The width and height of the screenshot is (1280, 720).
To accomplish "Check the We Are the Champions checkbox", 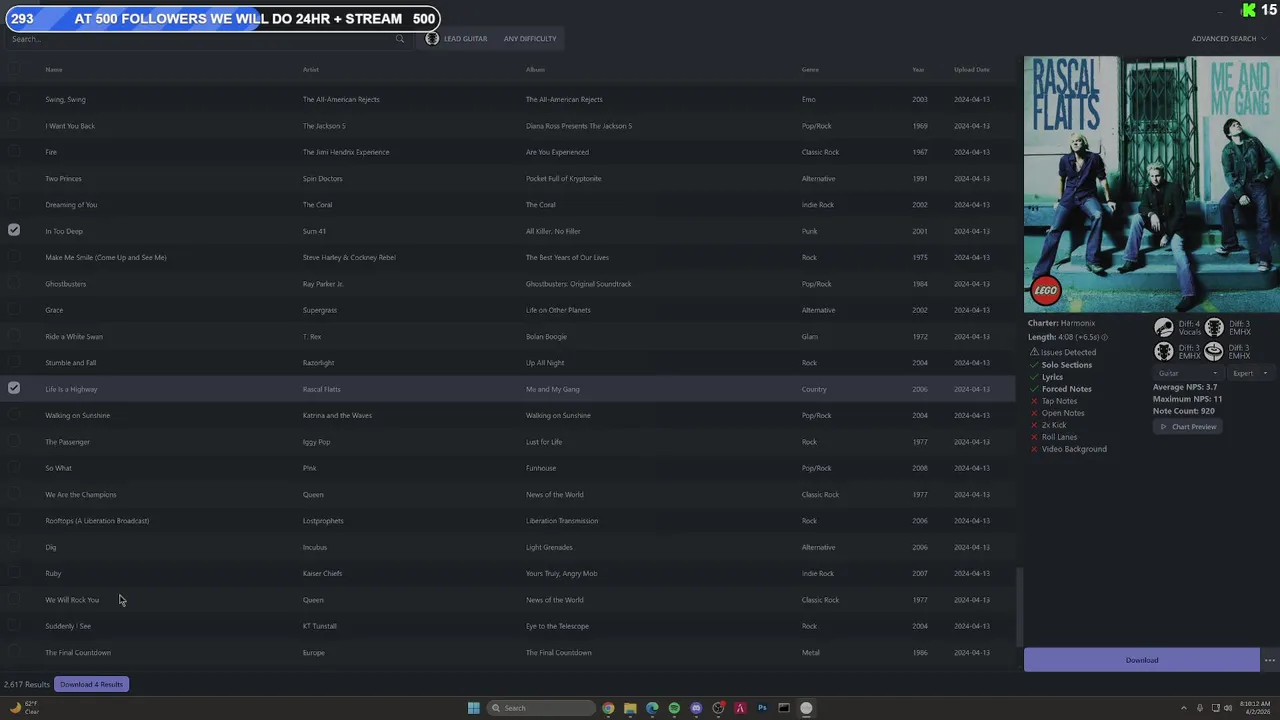I will click(14, 494).
